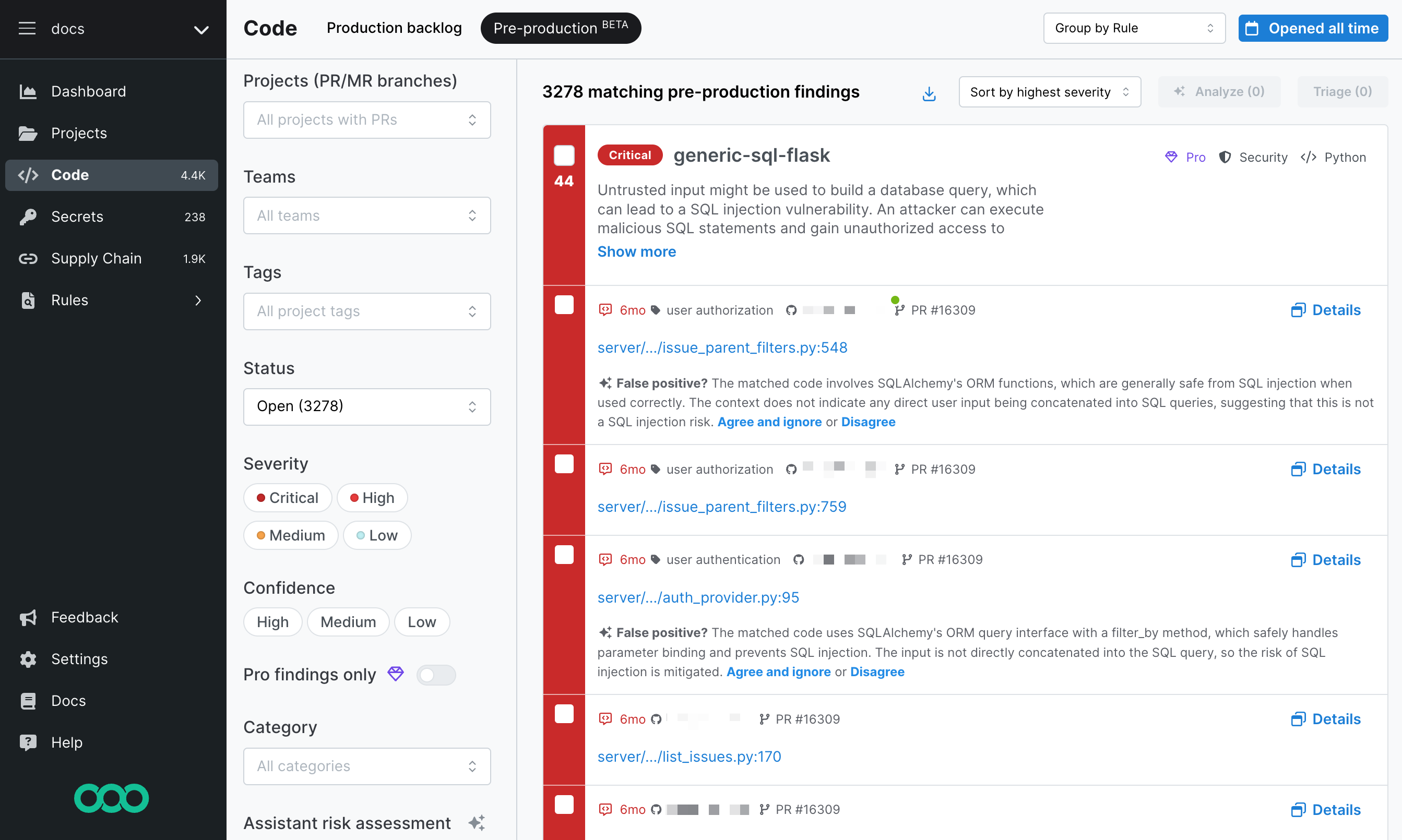Toggle the High severity filter chip
Viewport: 1402px width, 840px height.
click(x=372, y=498)
